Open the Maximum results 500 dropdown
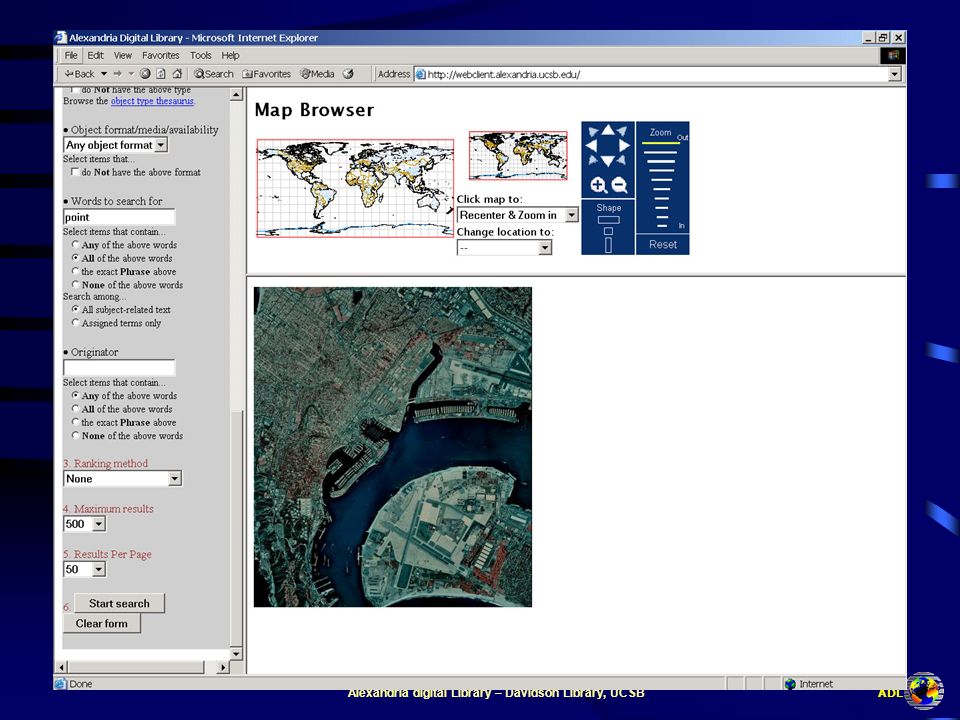The width and height of the screenshot is (960, 720). pyautogui.click(x=84, y=524)
